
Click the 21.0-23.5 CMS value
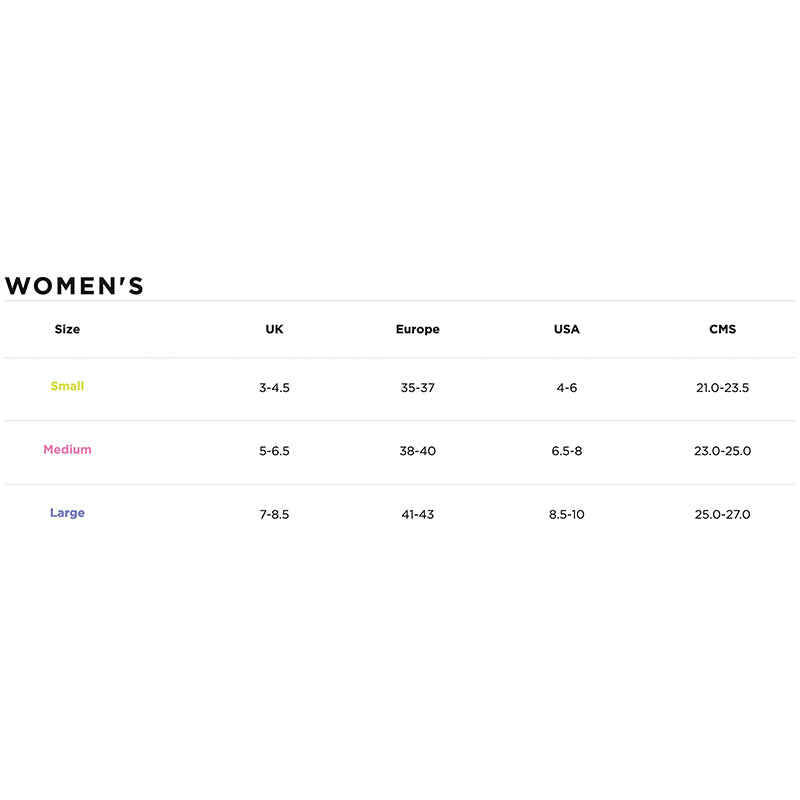pos(722,388)
